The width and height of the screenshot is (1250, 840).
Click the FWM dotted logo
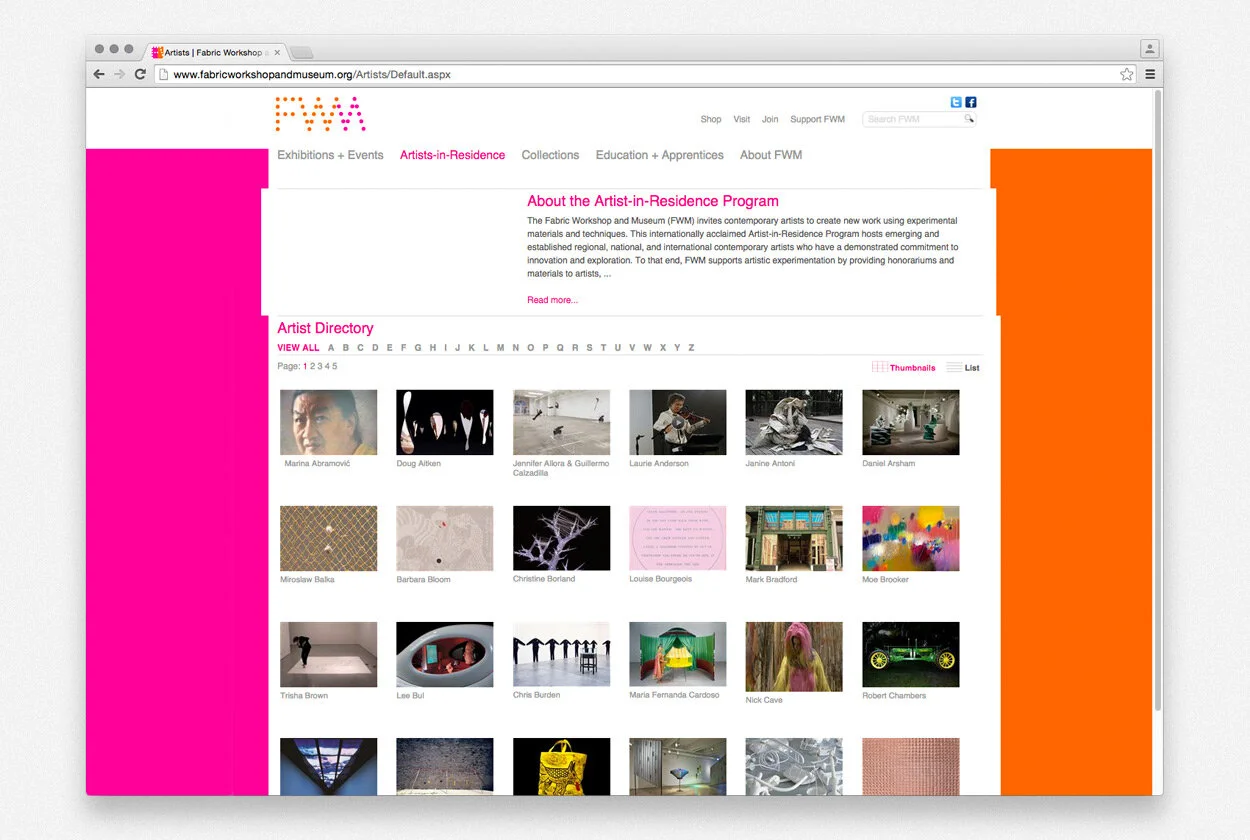click(x=320, y=114)
